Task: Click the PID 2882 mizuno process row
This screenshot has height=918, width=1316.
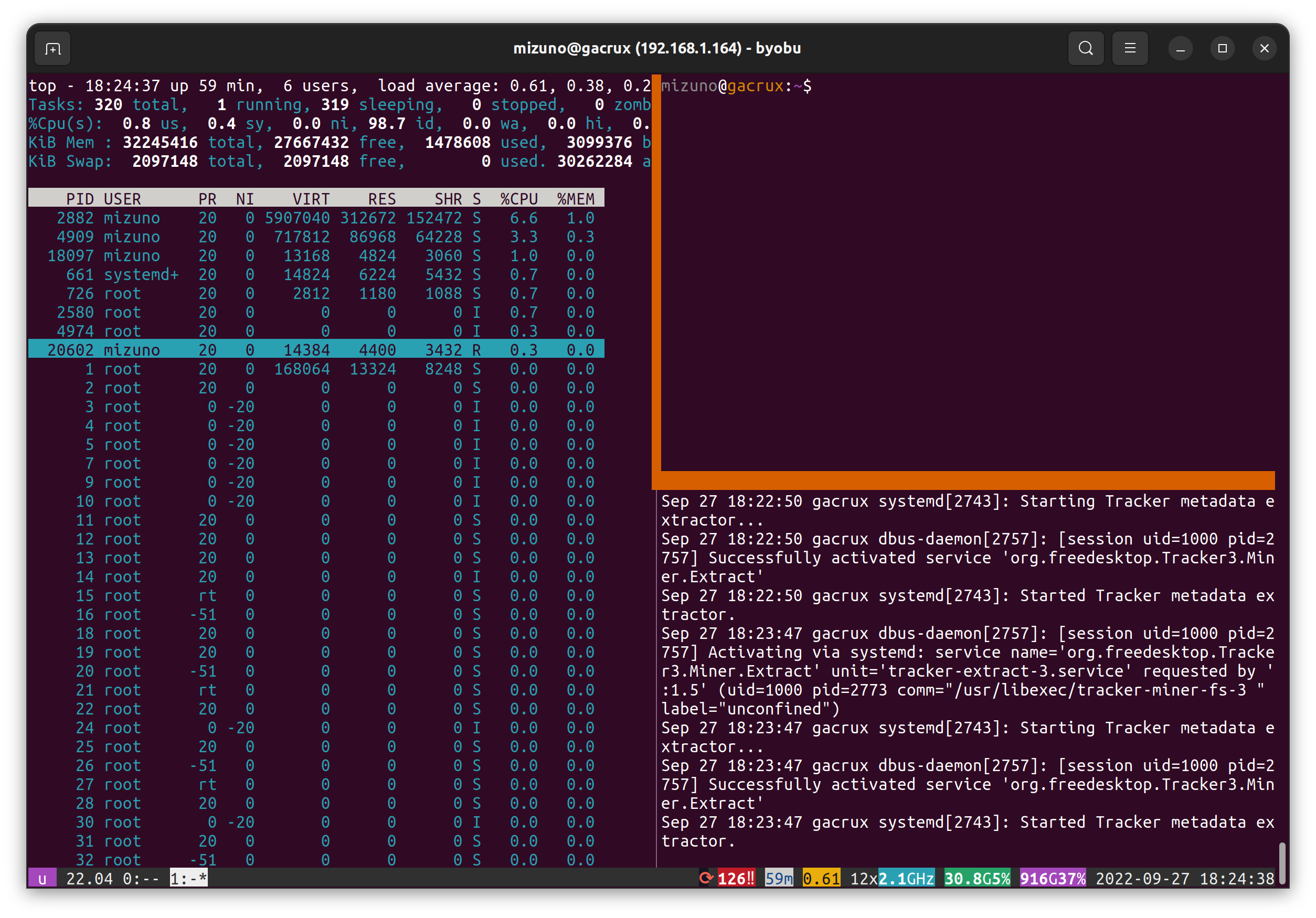Action: tap(315, 218)
